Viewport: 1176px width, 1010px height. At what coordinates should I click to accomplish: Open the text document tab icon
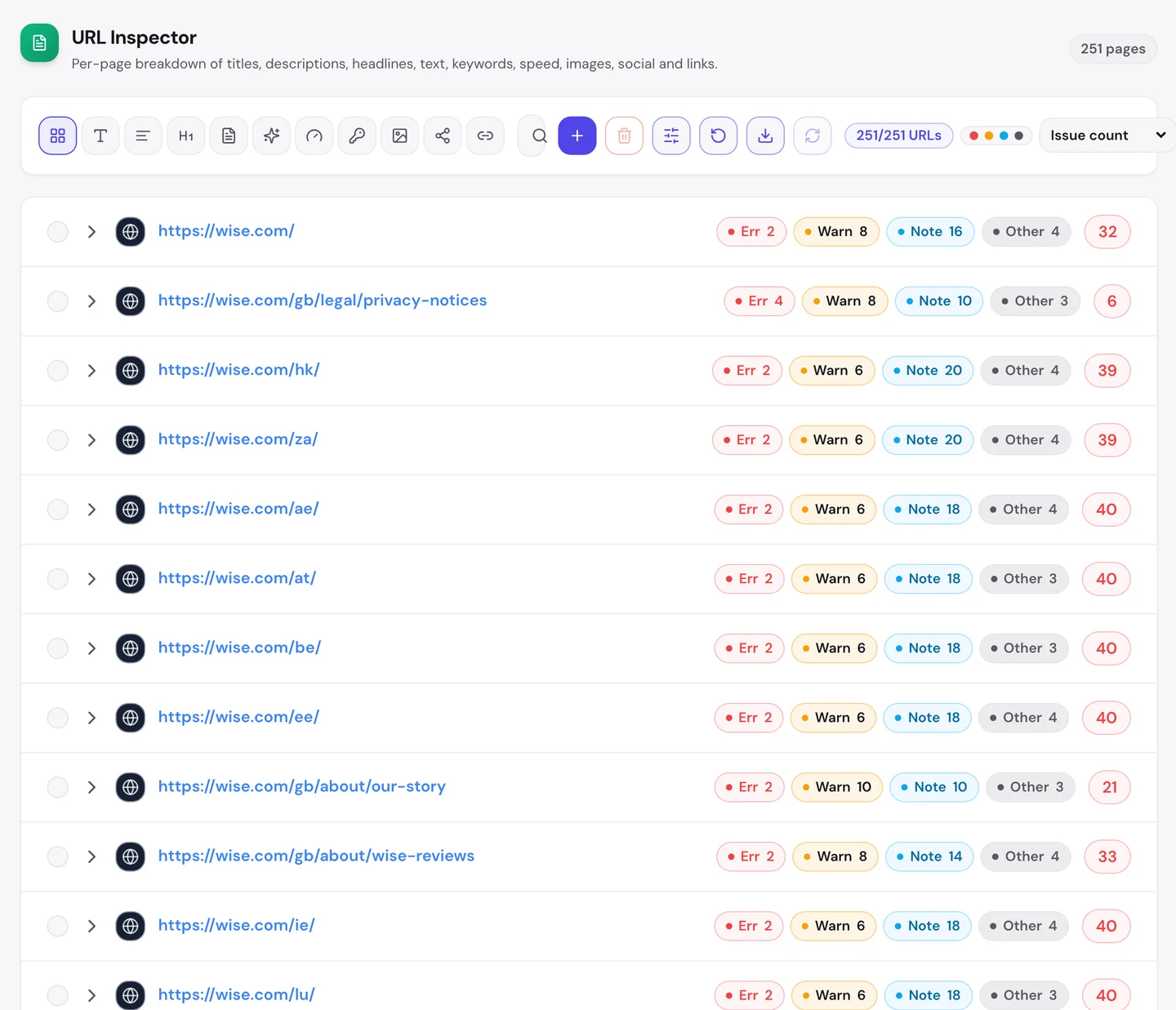pos(229,136)
